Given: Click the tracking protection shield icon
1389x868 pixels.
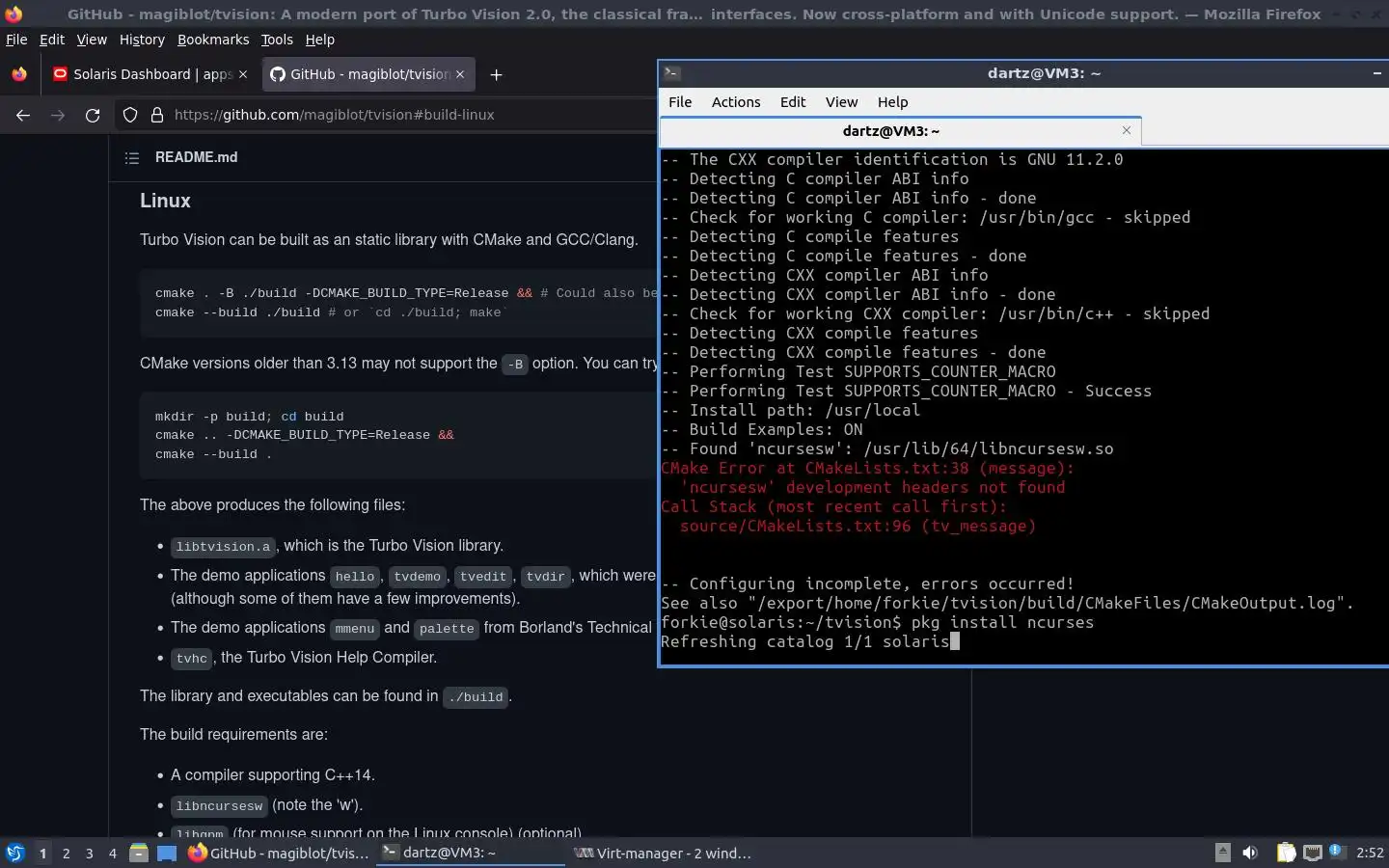Looking at the screenshot, I should (130, 115).
